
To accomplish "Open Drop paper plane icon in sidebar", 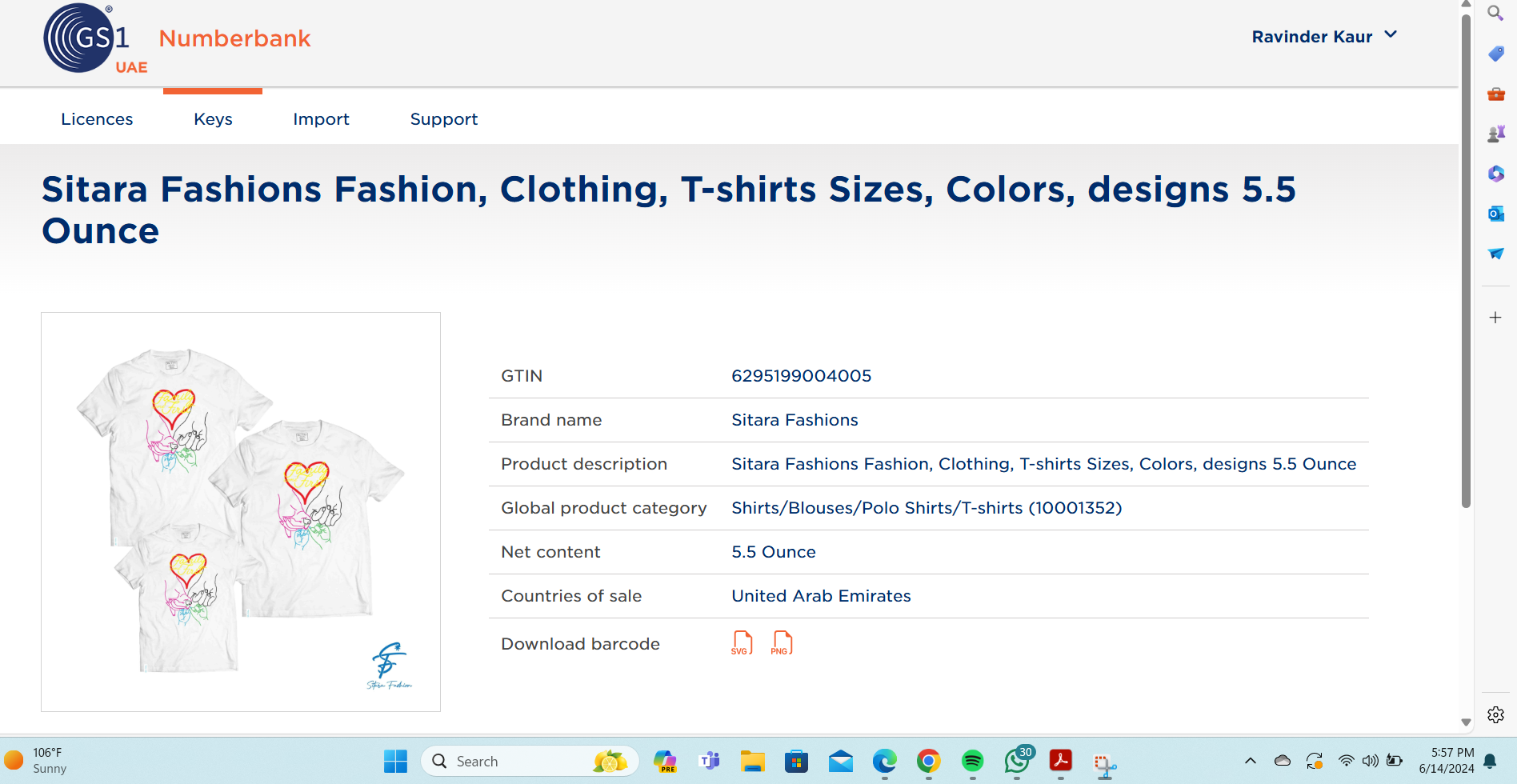I will (1495, 254).
